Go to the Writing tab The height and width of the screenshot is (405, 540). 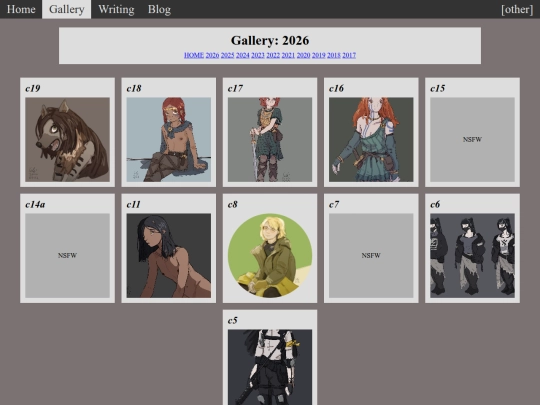point(116,9)
